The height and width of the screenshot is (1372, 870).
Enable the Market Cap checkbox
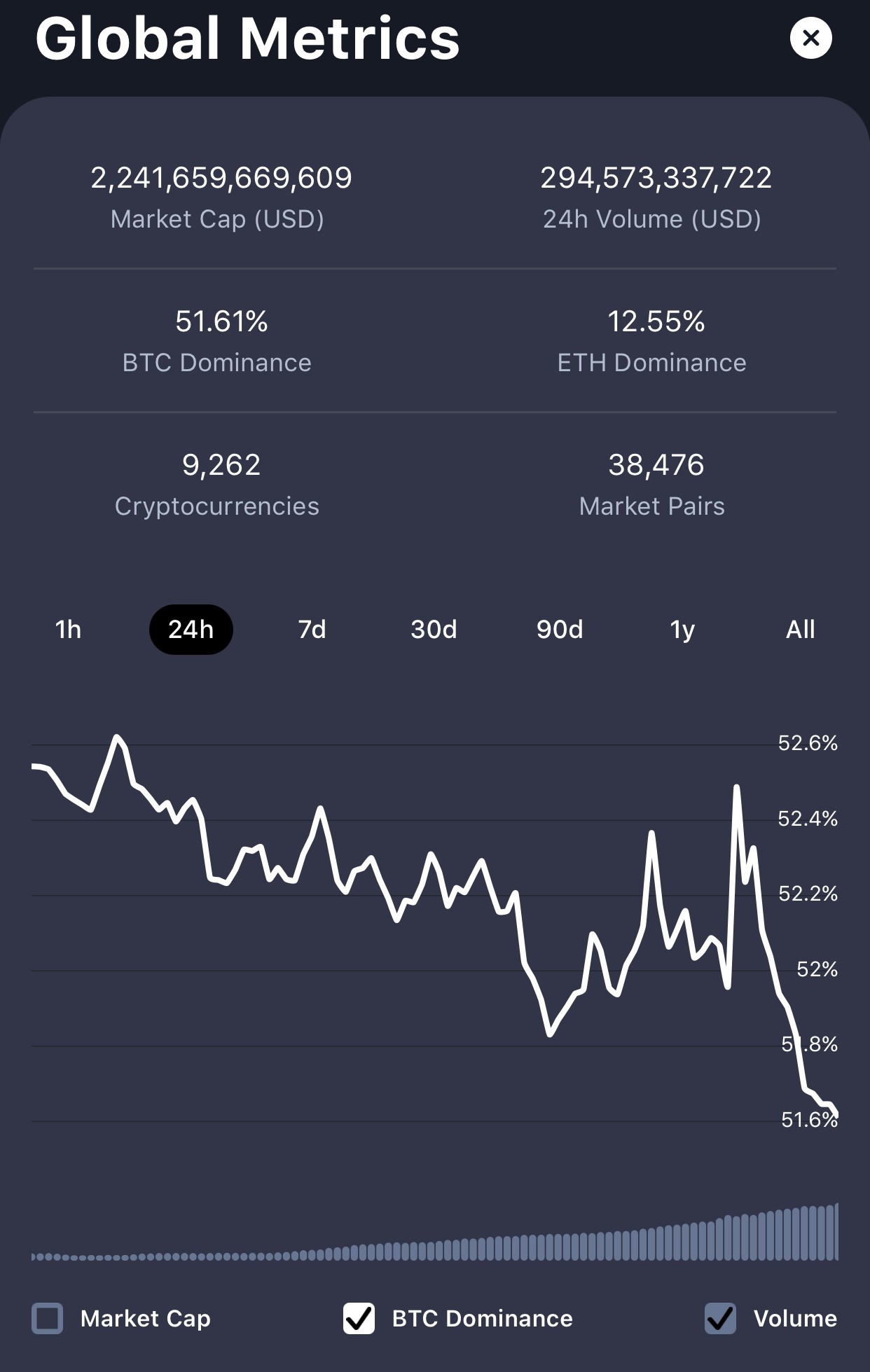click(48, 1318)
